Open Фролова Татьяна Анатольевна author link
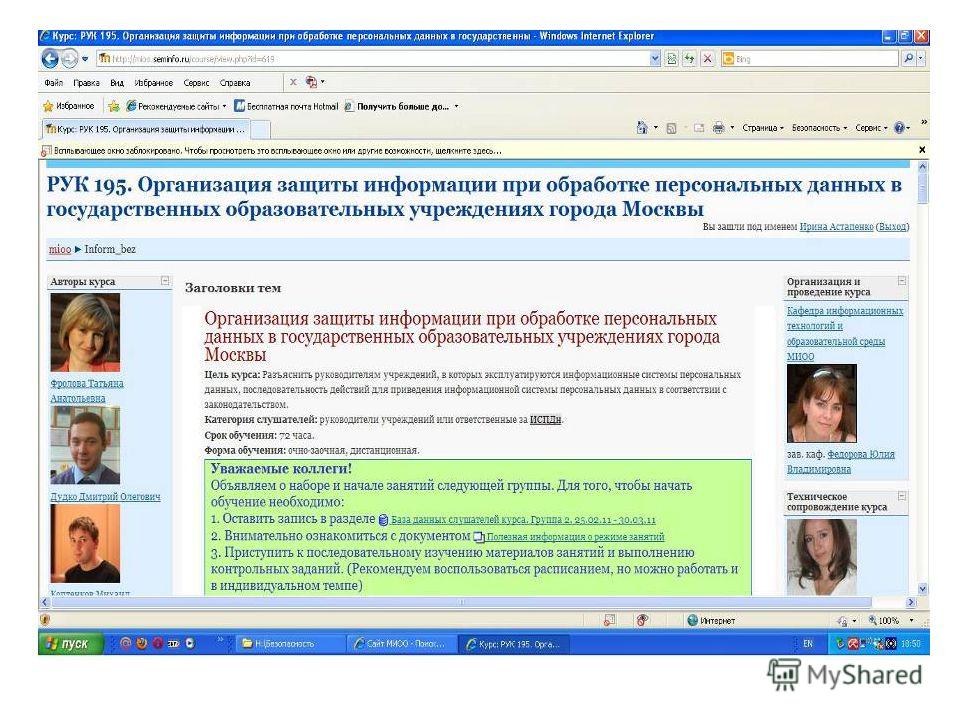 pyautogui.click(x=87, y=391)
